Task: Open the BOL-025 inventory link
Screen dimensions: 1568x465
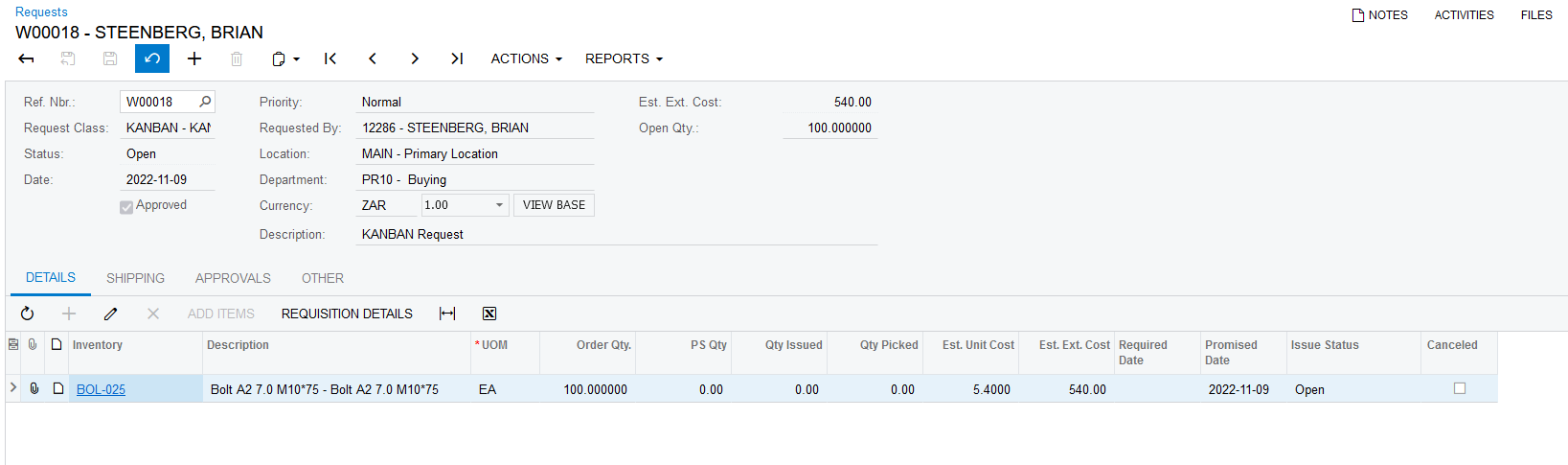Action: (x=101, y=389)
